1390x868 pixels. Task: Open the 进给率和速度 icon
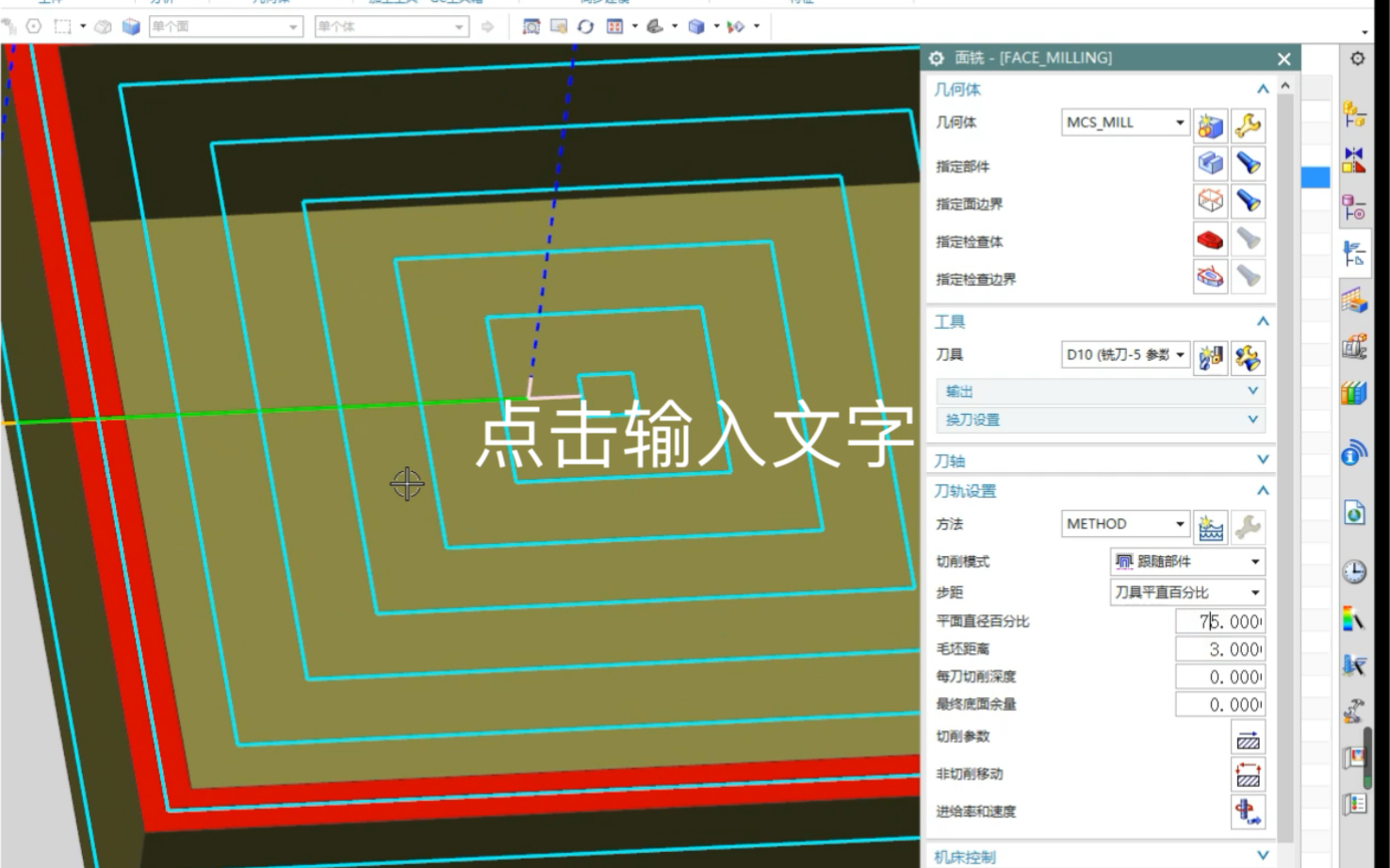tap(1248, 811)
